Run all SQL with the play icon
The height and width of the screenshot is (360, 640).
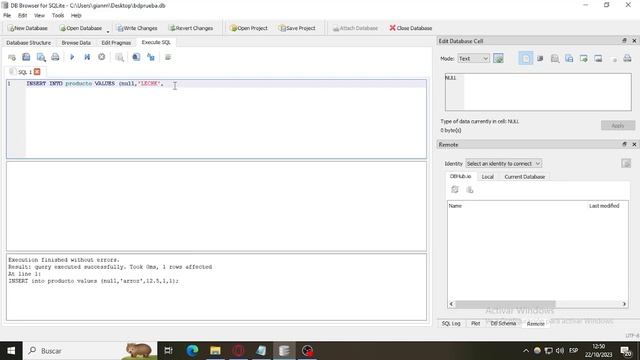(x=72, y=57)
